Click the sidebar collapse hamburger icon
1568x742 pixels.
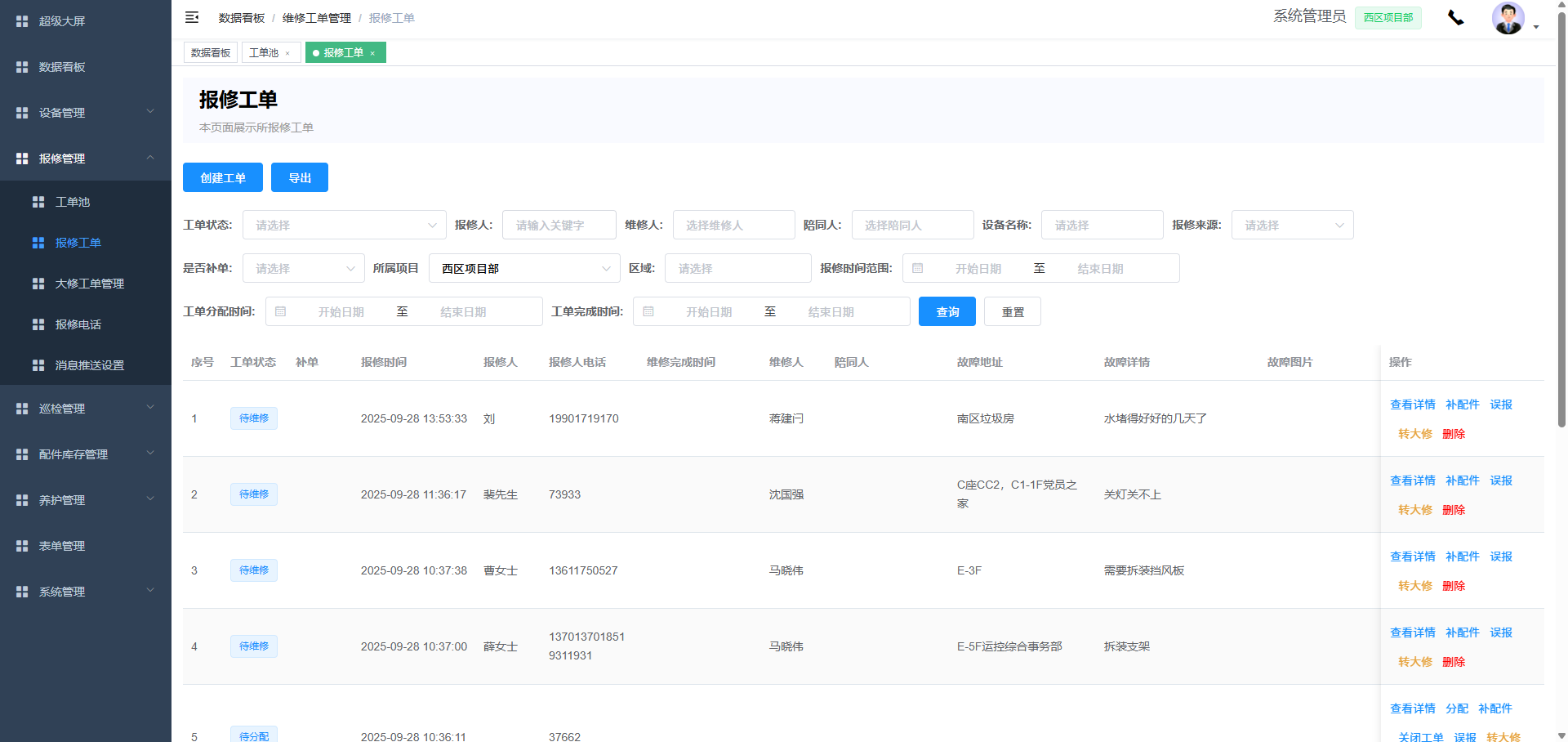(x=192, y=17)
